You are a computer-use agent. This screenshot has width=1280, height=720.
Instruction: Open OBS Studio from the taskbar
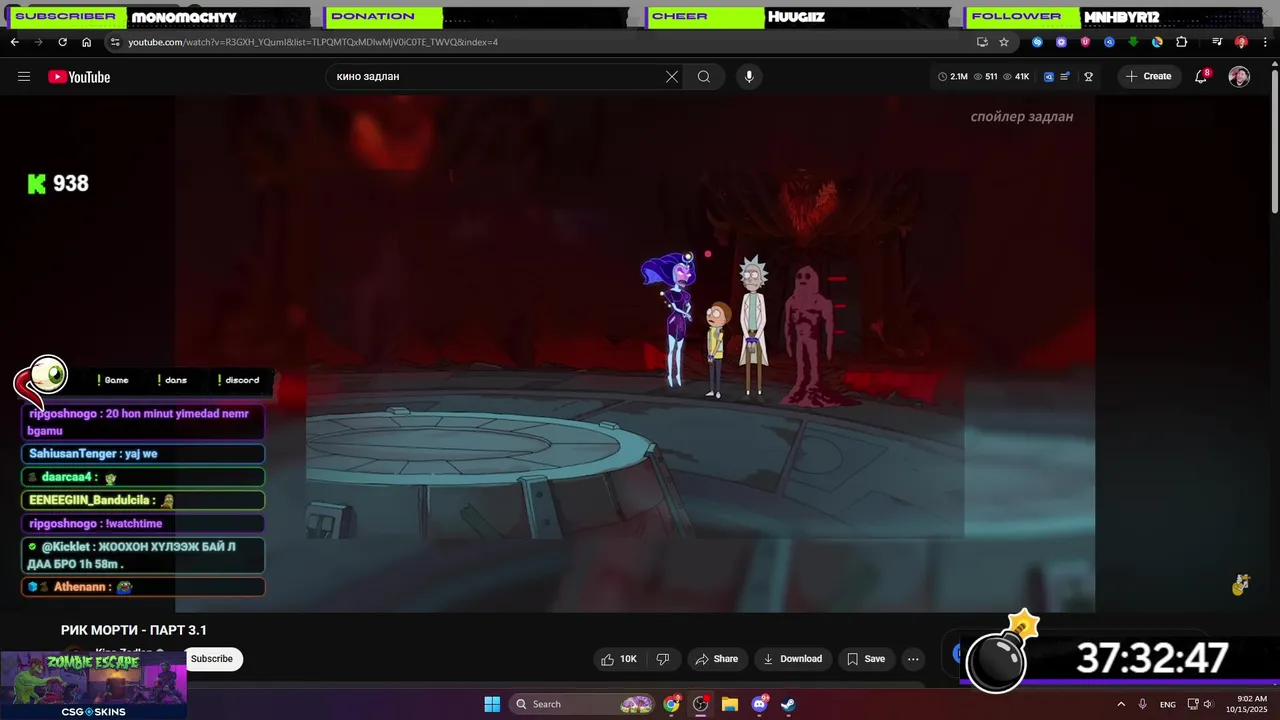(701, 704)
